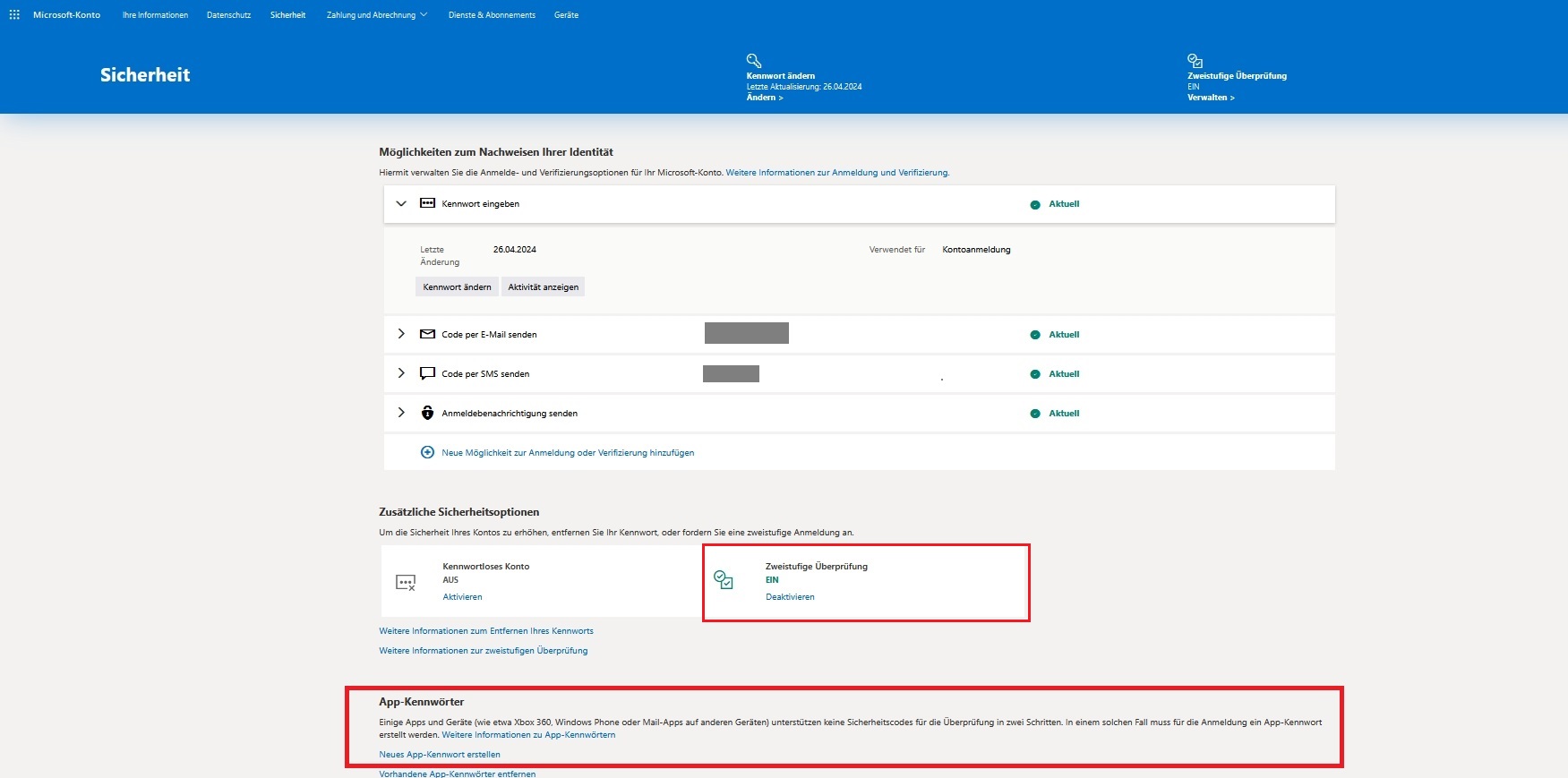Viewport: 1568px width, 778px height.
Task: Expand the Code per SMS senden row
Action: pos(401,373)
